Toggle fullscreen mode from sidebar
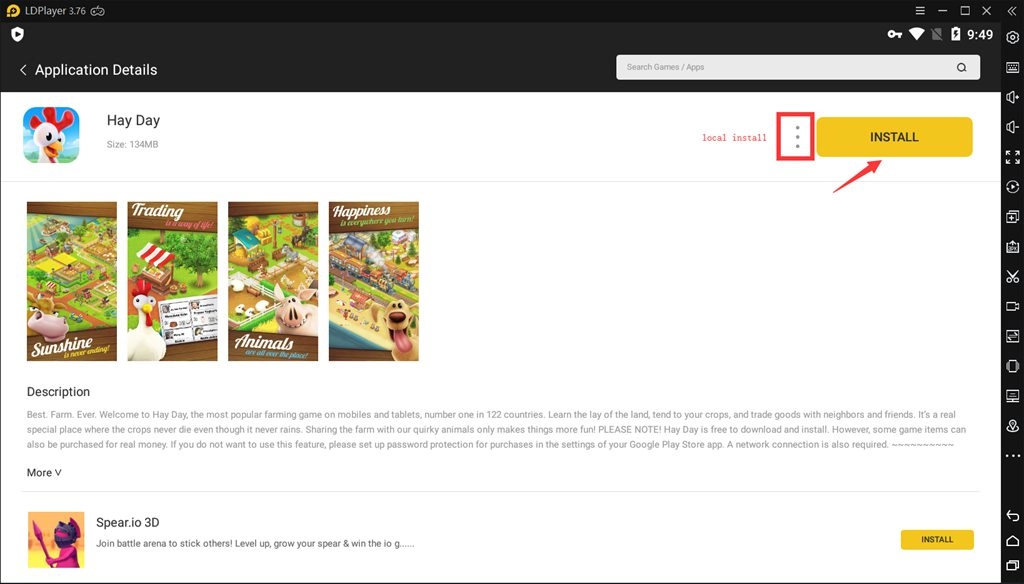The image size is (1024, 584). pos(1012,157)
